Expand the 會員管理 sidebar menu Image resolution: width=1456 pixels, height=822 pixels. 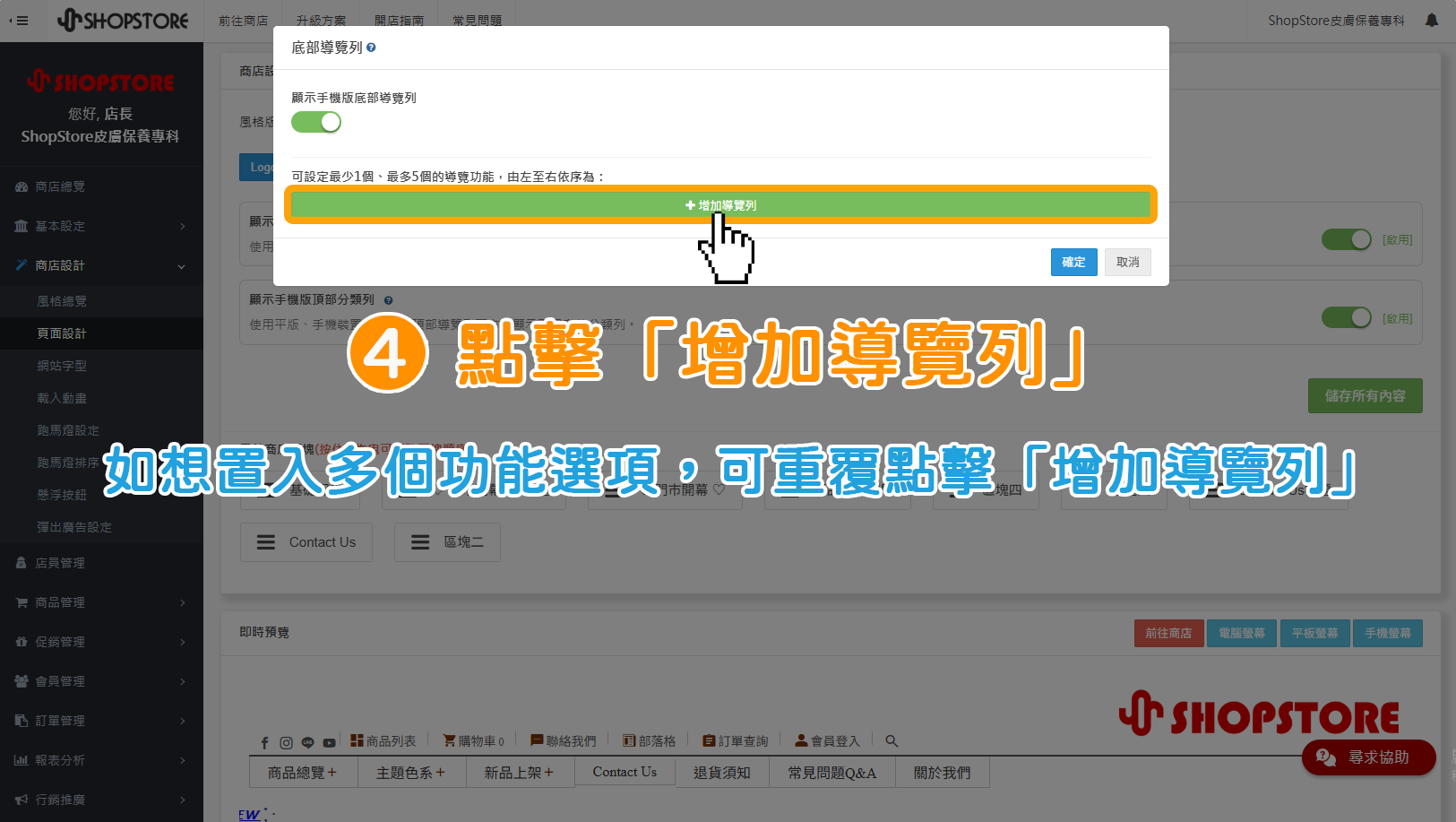[x=101, y=681]
